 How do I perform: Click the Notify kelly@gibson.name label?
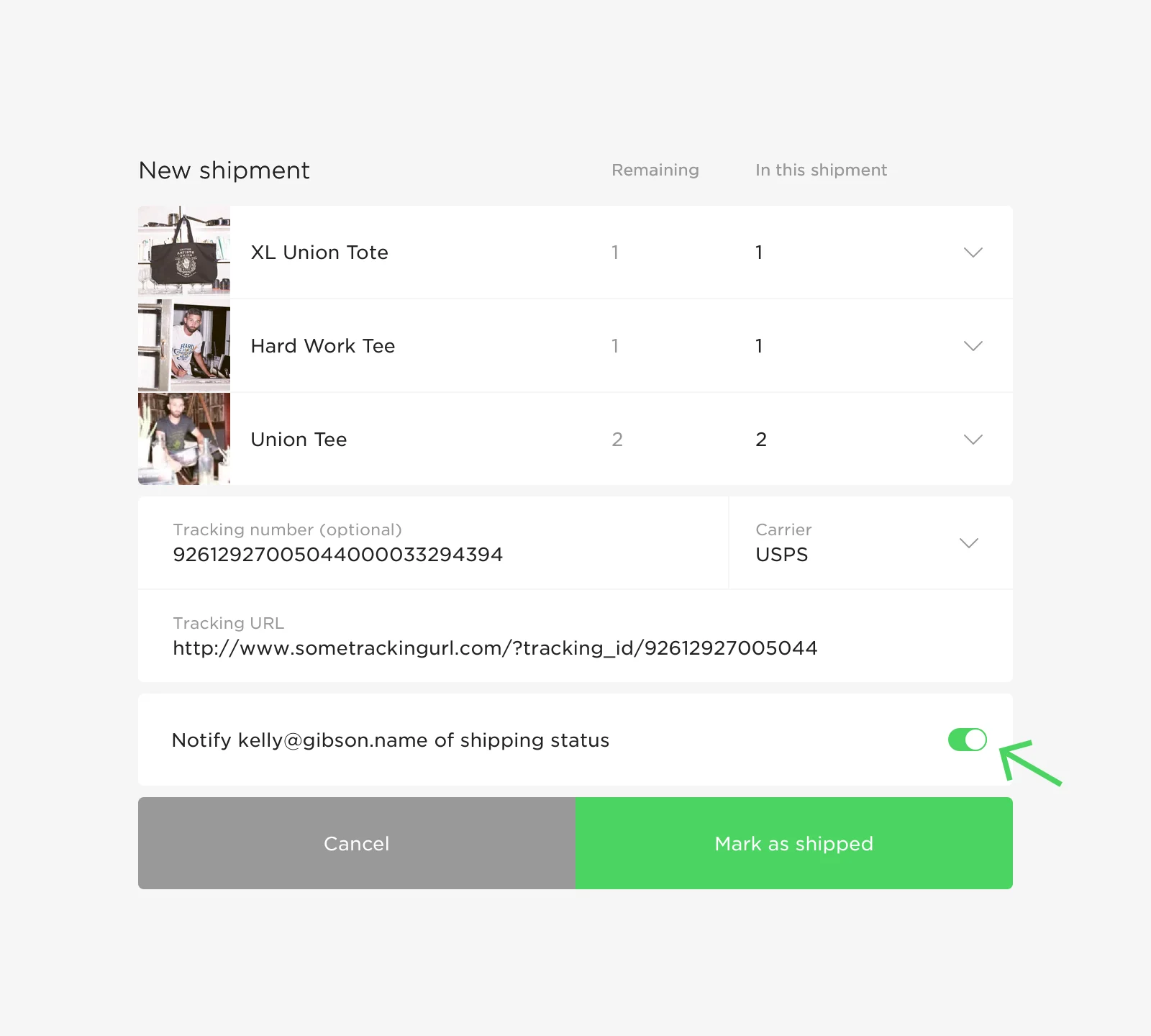(x=391, y=740)
